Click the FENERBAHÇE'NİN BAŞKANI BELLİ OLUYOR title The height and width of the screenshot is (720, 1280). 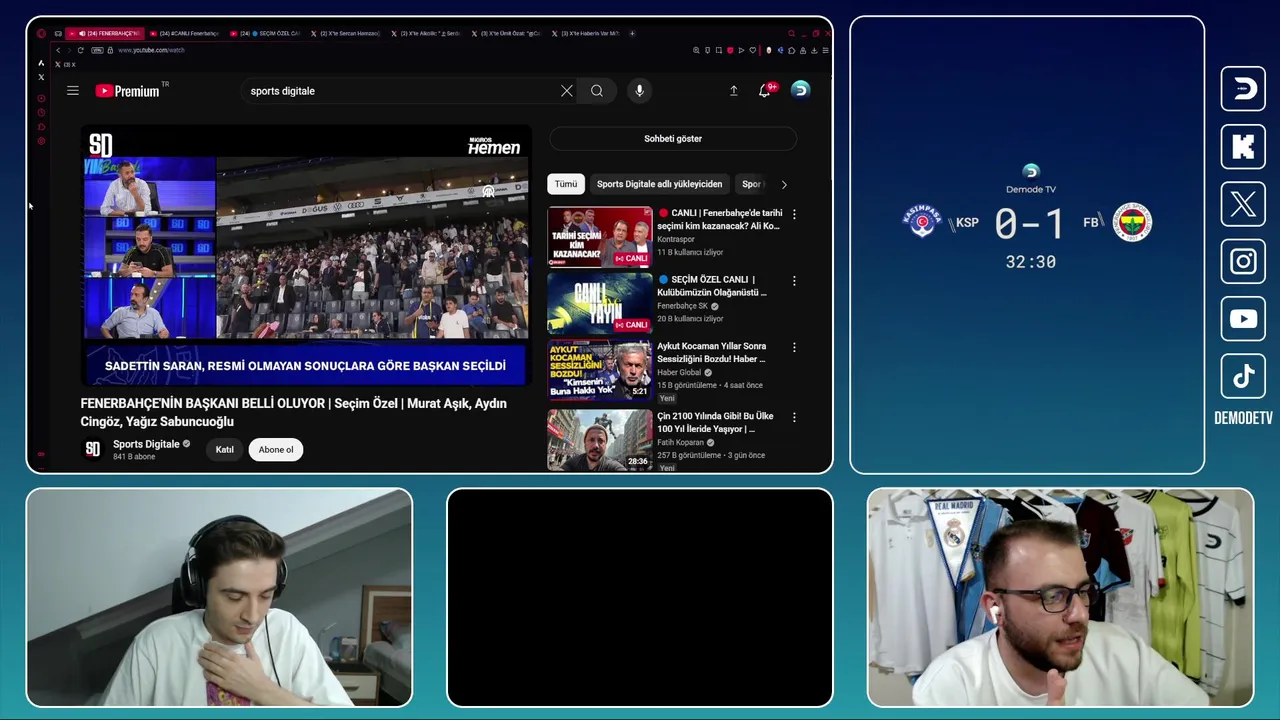294,412
